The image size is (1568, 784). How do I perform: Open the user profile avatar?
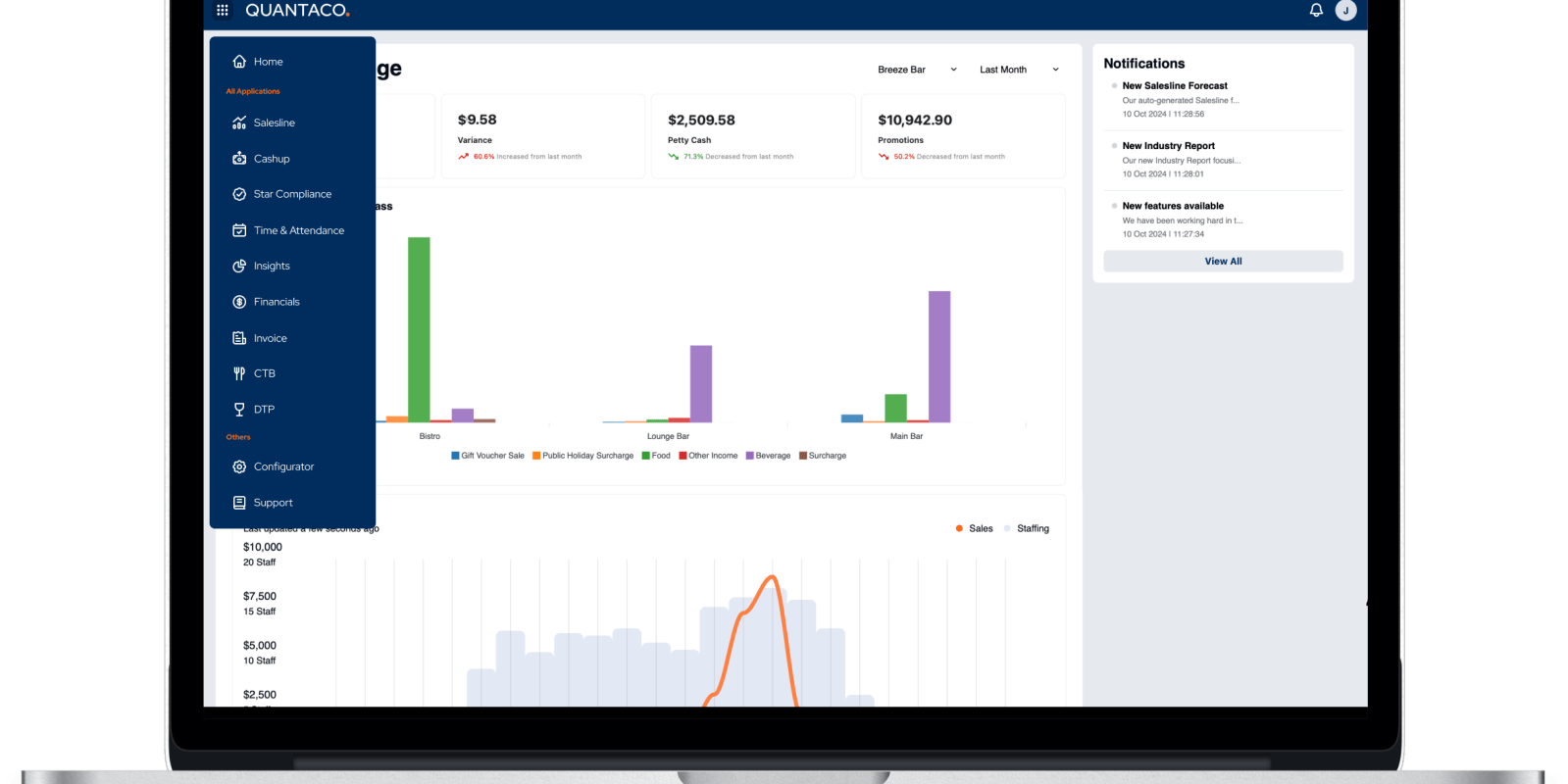(1345, 10)
